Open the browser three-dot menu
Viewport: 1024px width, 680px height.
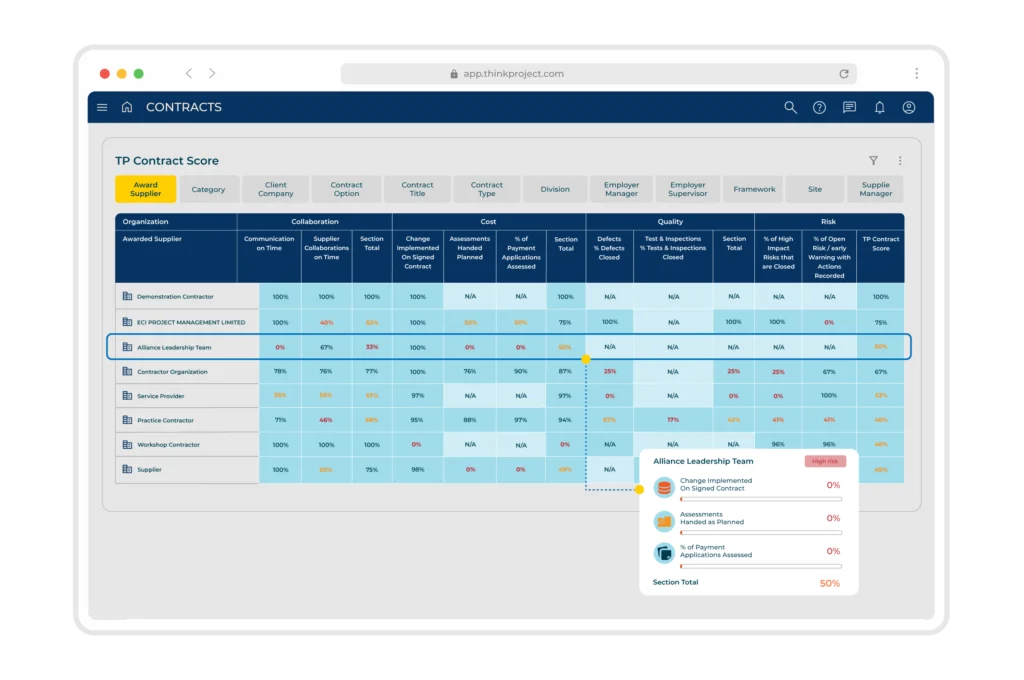tap(916, 73)
